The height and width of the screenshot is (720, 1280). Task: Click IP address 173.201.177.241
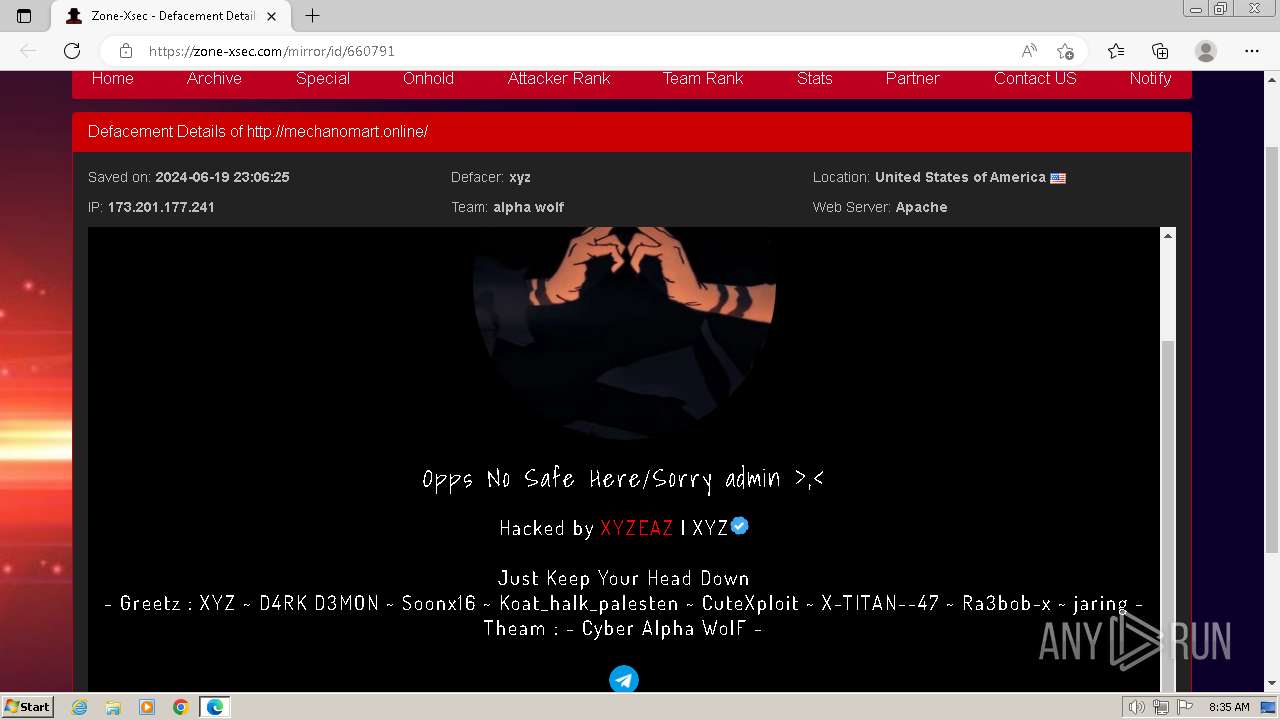(x=161, y=207)
